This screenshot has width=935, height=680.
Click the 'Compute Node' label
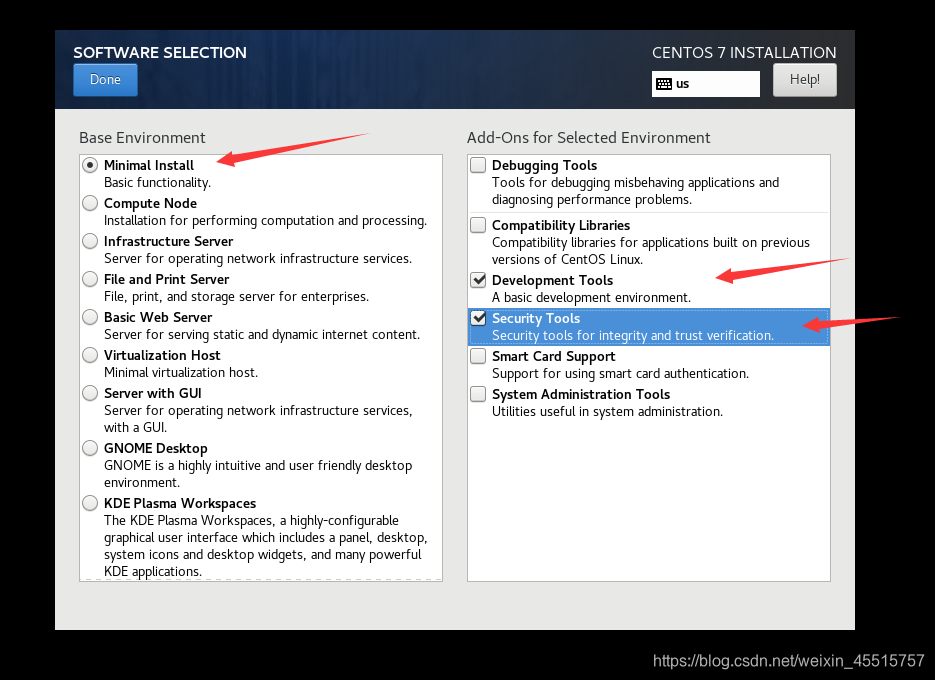tap(150, 203)
